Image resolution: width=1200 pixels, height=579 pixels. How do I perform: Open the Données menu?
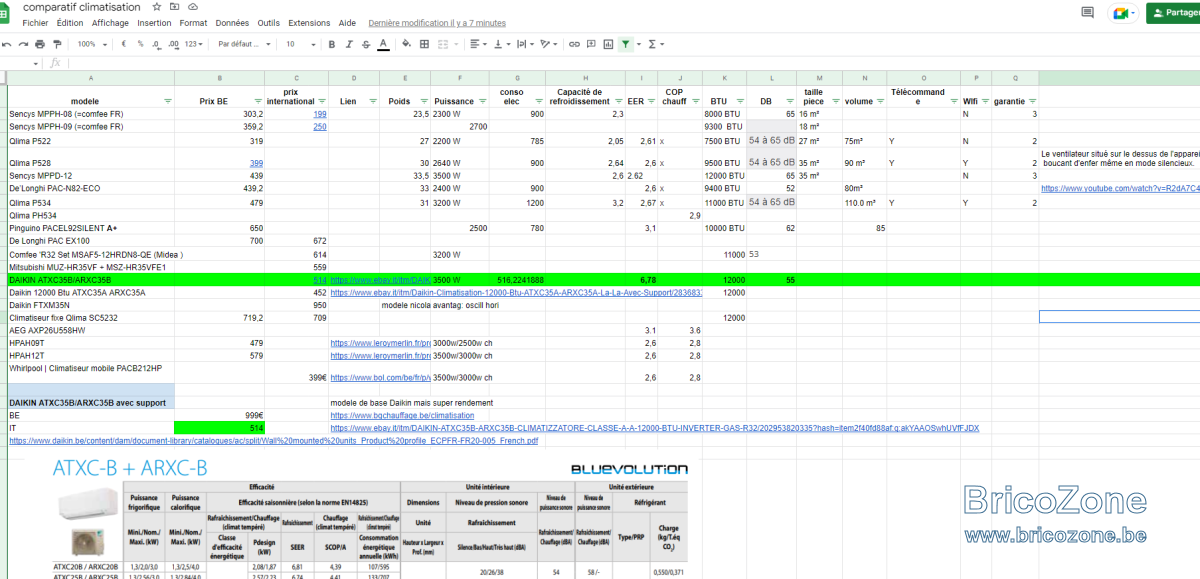[232, 22]
